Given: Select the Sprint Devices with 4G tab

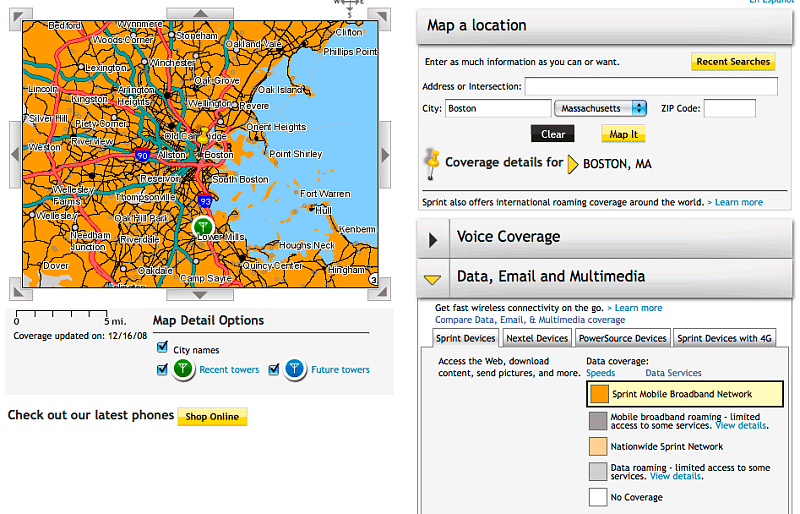Looking at the screenshot, I should [724, 338].
